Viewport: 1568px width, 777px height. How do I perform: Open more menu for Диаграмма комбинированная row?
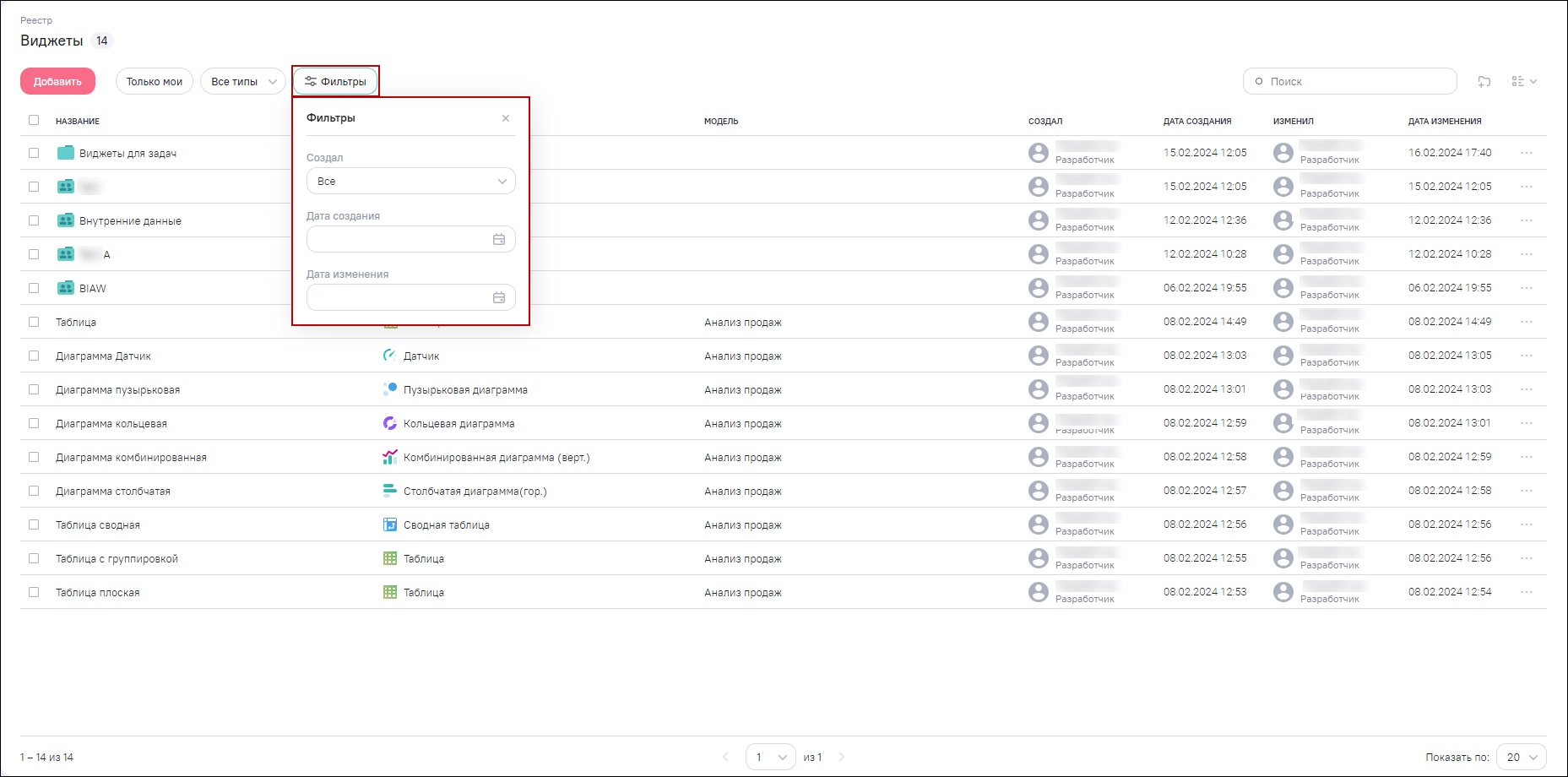(1527, 457)
